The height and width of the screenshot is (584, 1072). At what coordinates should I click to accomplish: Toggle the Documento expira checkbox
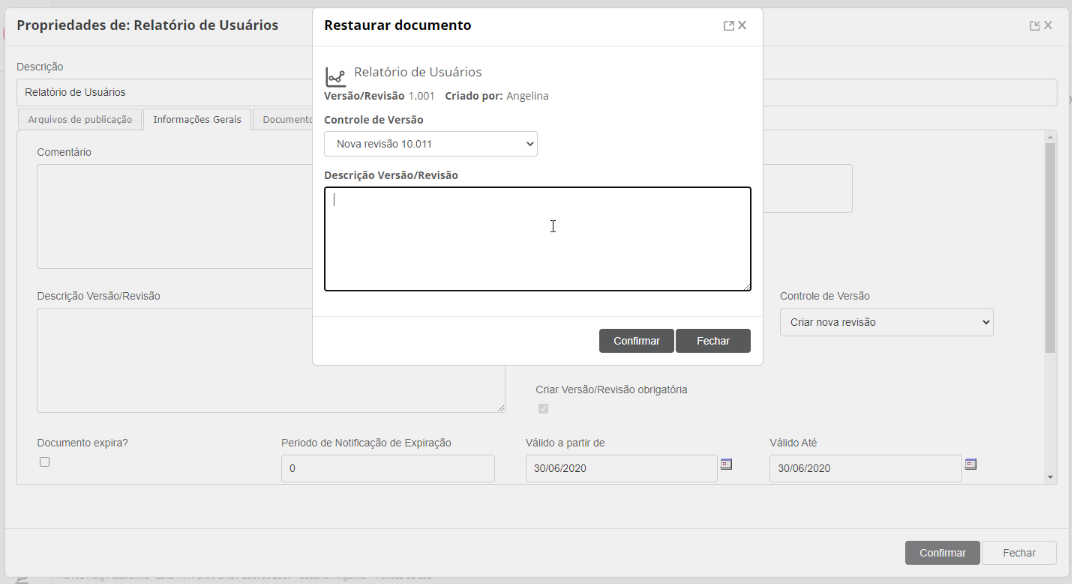tap(44, 462)
